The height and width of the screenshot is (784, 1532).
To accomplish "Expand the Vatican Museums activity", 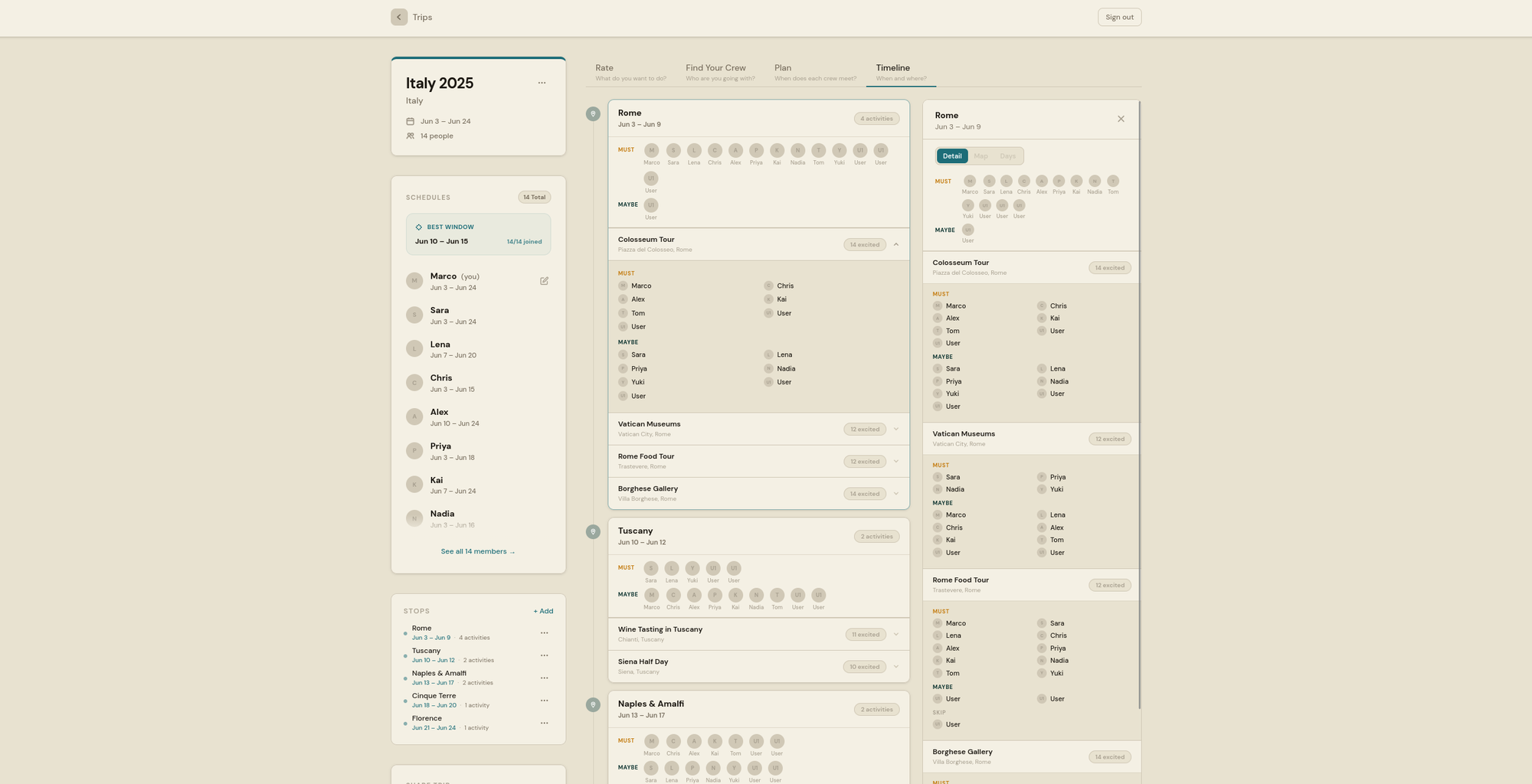I will point(896,430).
